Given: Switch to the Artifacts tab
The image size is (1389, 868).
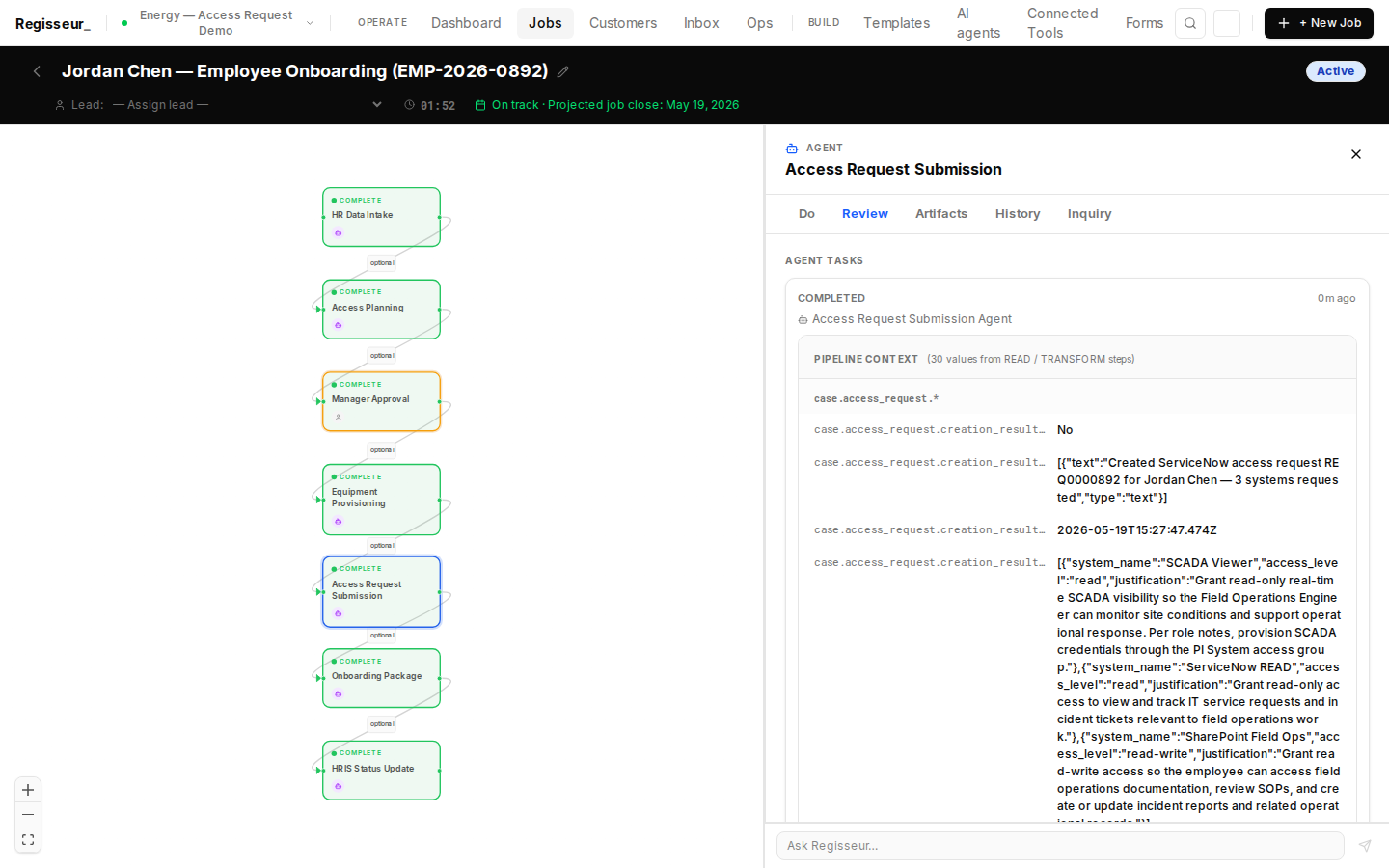Looking at the screenshot, I should coord(941,214).
